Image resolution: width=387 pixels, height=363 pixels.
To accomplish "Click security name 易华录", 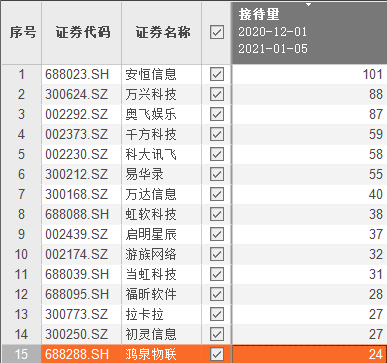I will pyautogui.click(x=145, y=174).
